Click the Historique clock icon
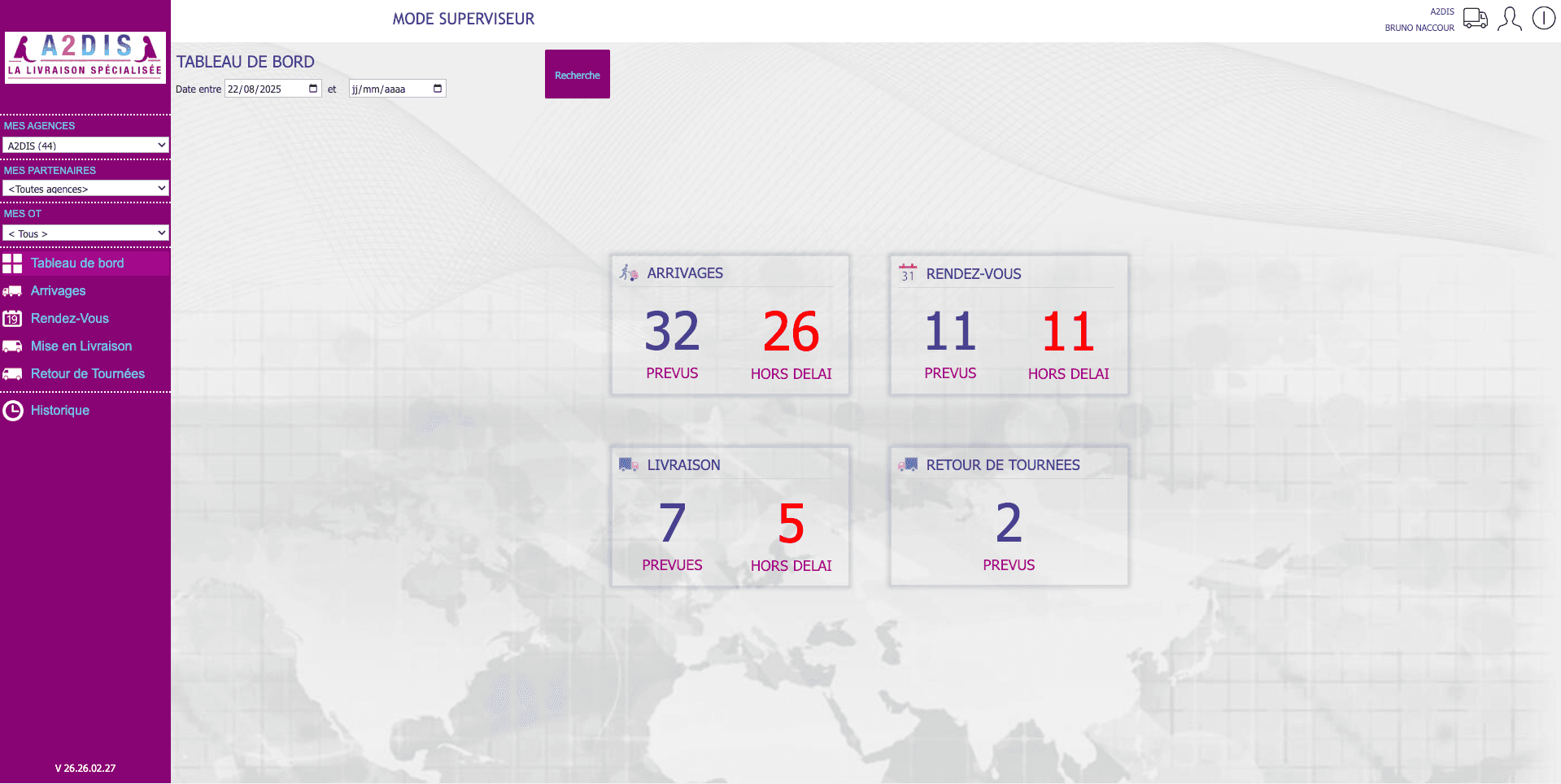The image size is (1561, 784). [12, 411]
